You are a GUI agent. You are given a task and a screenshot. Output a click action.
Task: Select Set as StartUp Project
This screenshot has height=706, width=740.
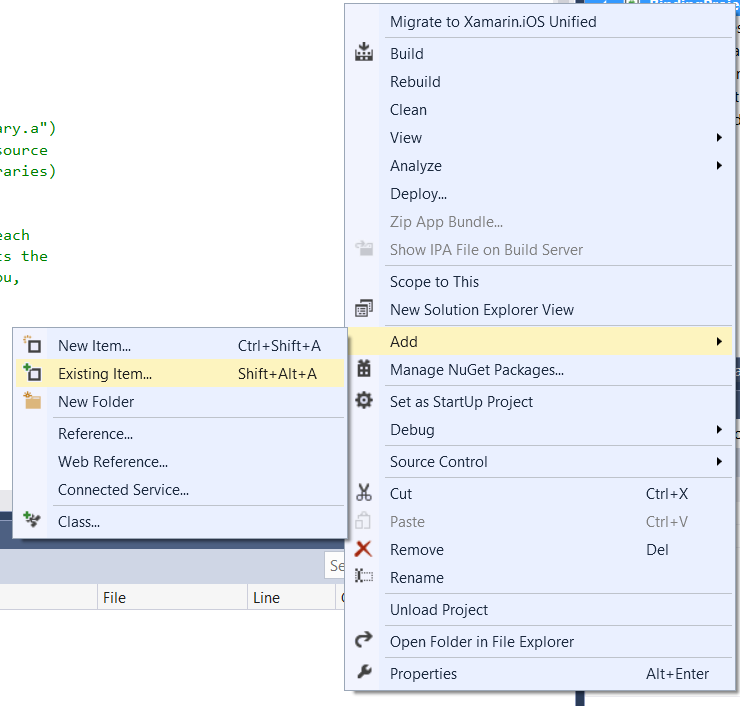pyautogui.click(x=538, y=402)
